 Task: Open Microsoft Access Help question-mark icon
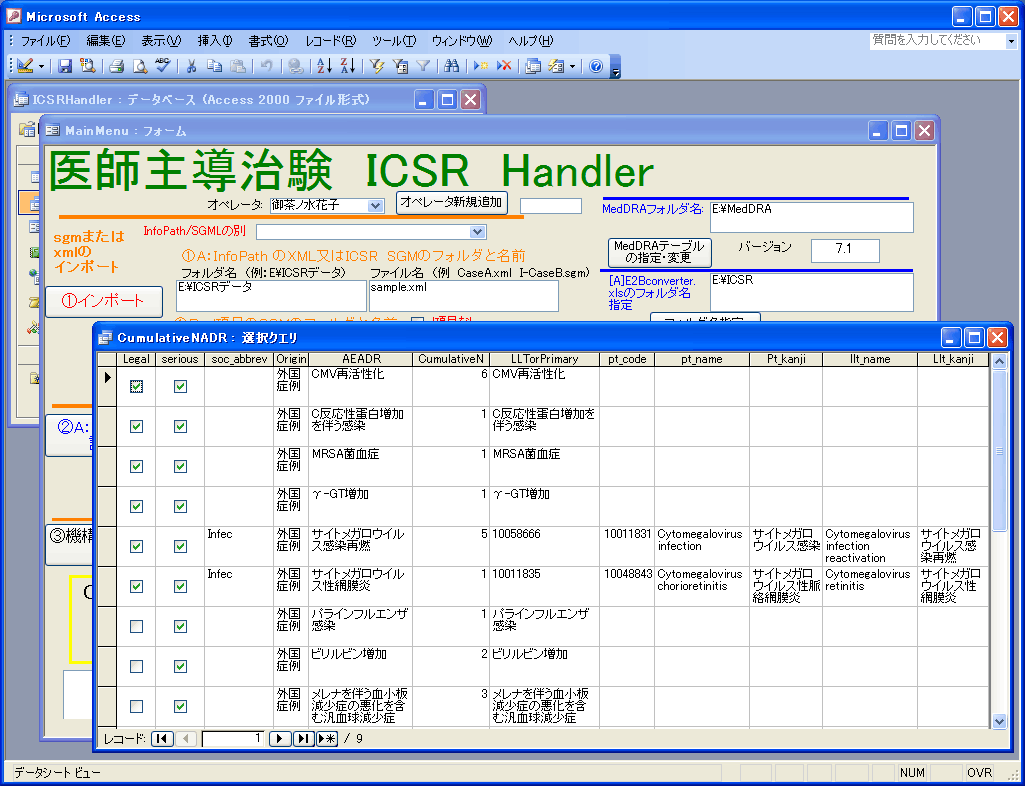pyautogui.click(x=596, y=66)
